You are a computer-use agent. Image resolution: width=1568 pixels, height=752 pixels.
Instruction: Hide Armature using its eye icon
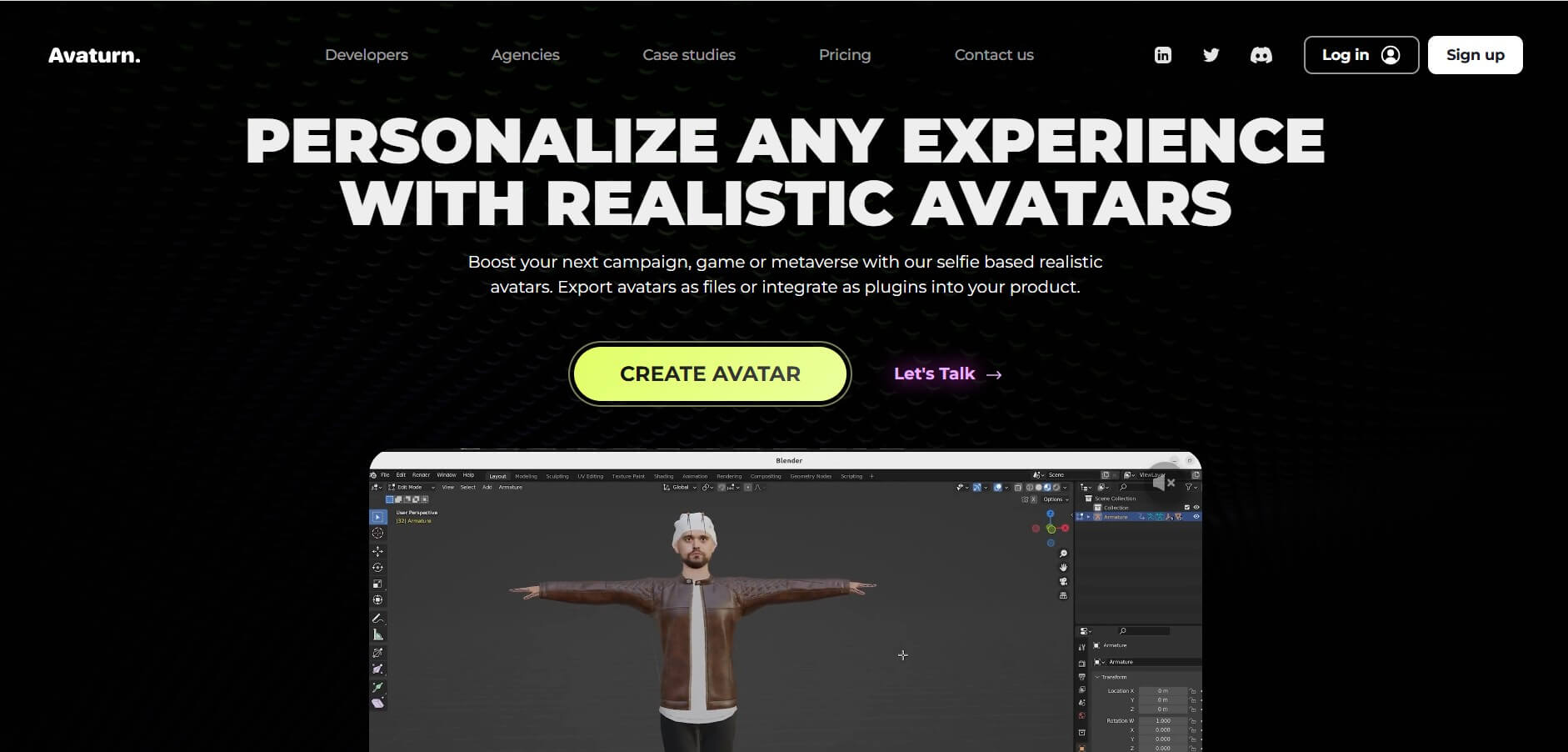pos(1196,517)
